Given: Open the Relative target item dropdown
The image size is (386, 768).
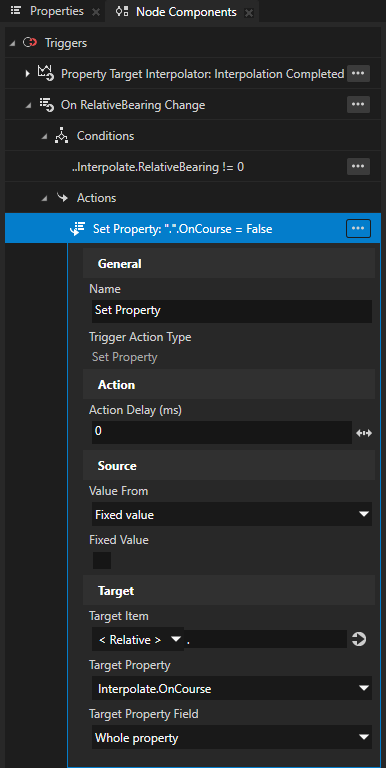Looking at the screenshot, I should [138, 639].
